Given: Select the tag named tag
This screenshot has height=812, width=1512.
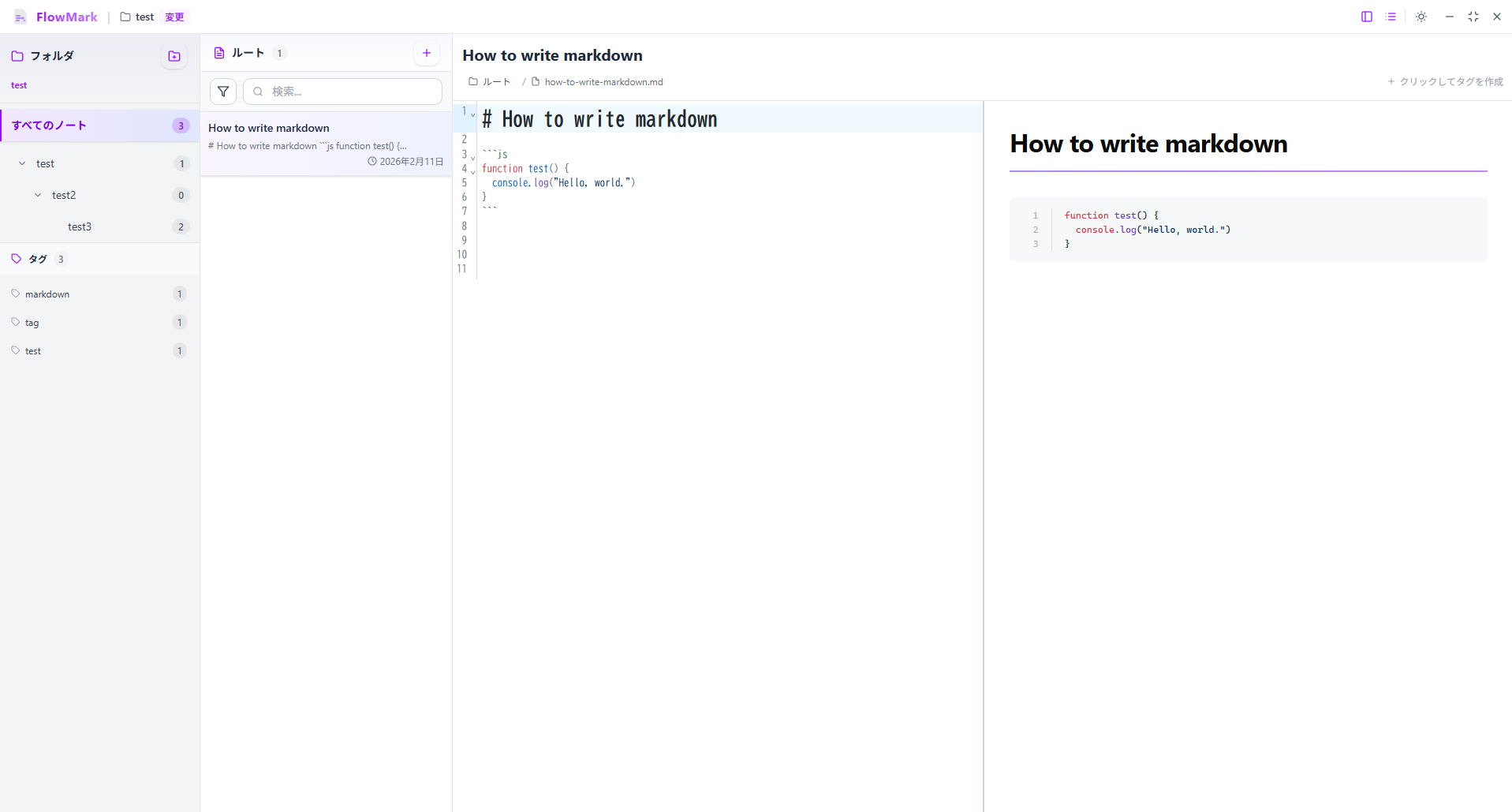Looking at the screenshot, I should (32, 323).
